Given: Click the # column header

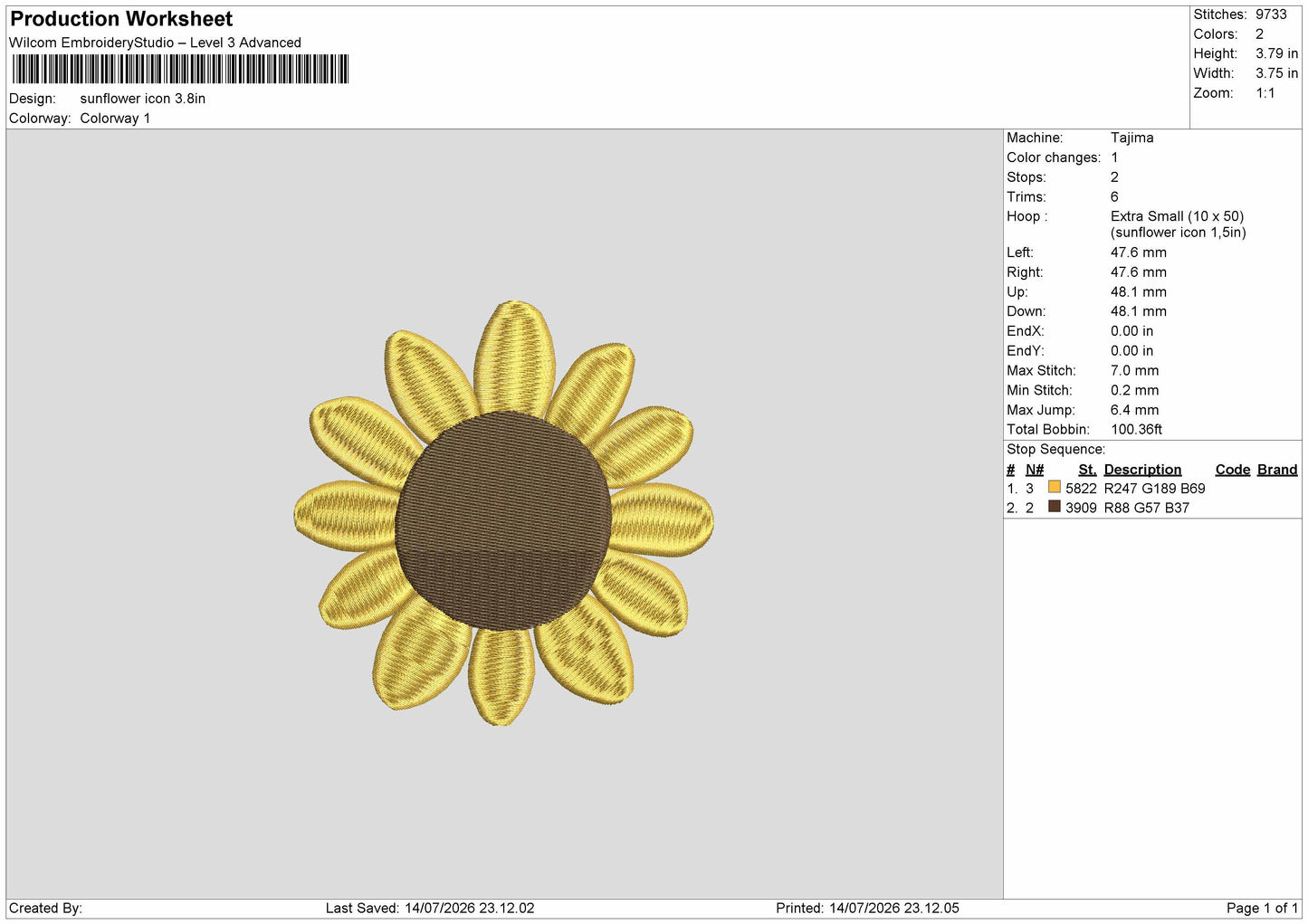Looking at the screenshot, I should click(x=1011, y=470).
